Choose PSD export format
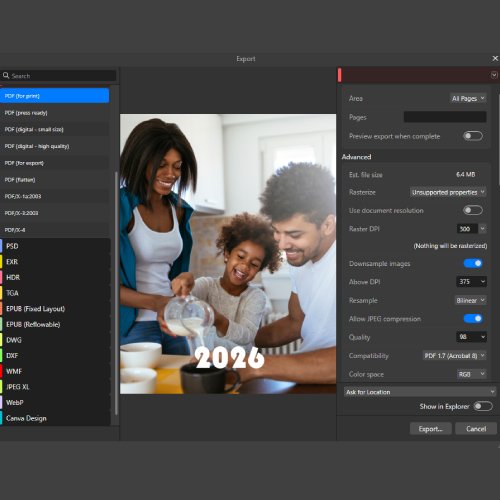 pyautogui.click(x=55, y=246)
